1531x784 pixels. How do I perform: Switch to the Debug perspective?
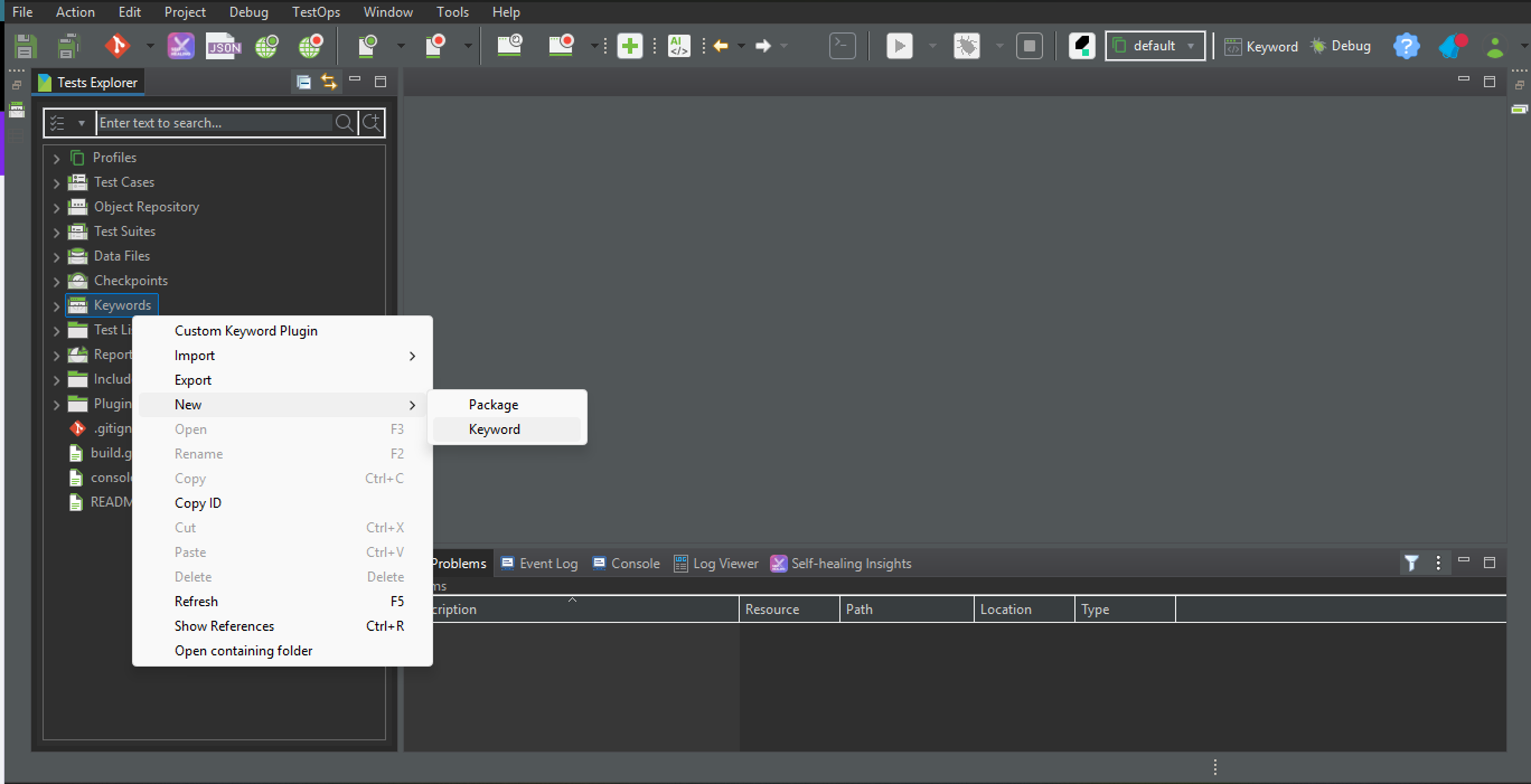tap(1341, 46)
